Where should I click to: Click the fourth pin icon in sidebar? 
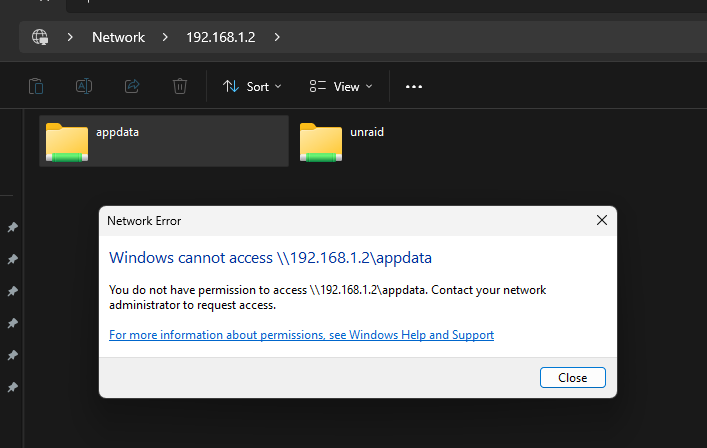(x=13, y=323)
